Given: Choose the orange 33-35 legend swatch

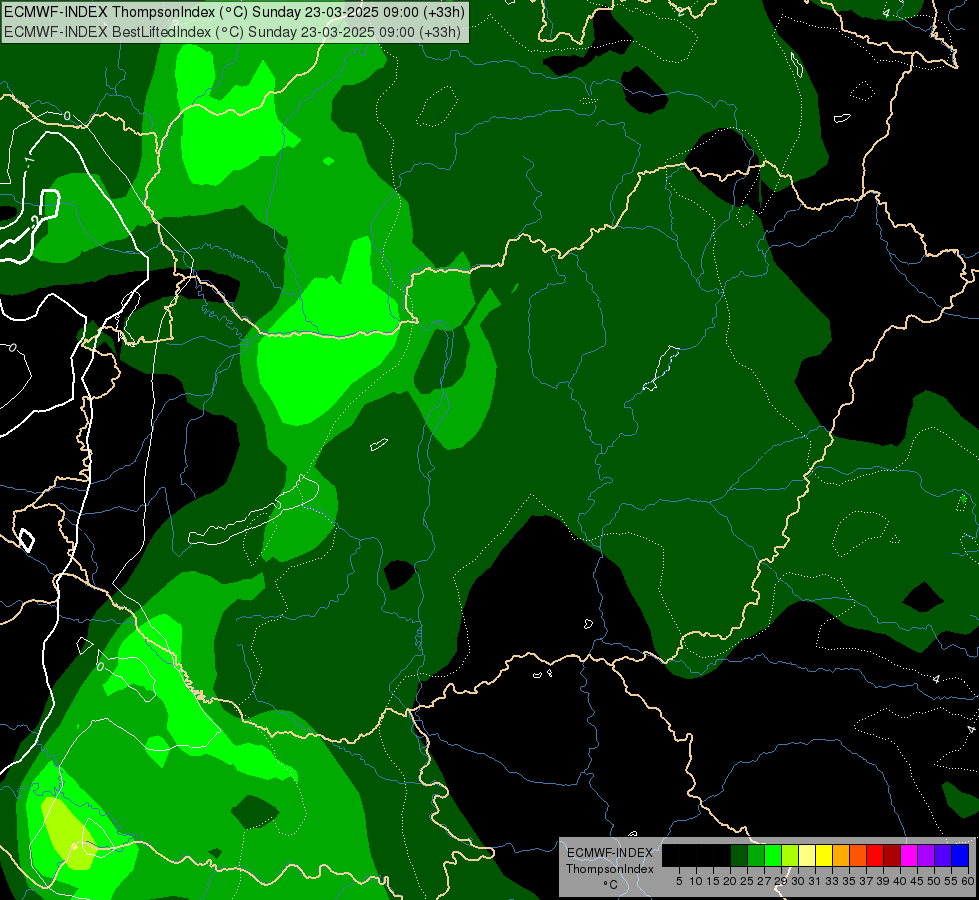Looking at the screenshot, I should (x=841, y=855).
